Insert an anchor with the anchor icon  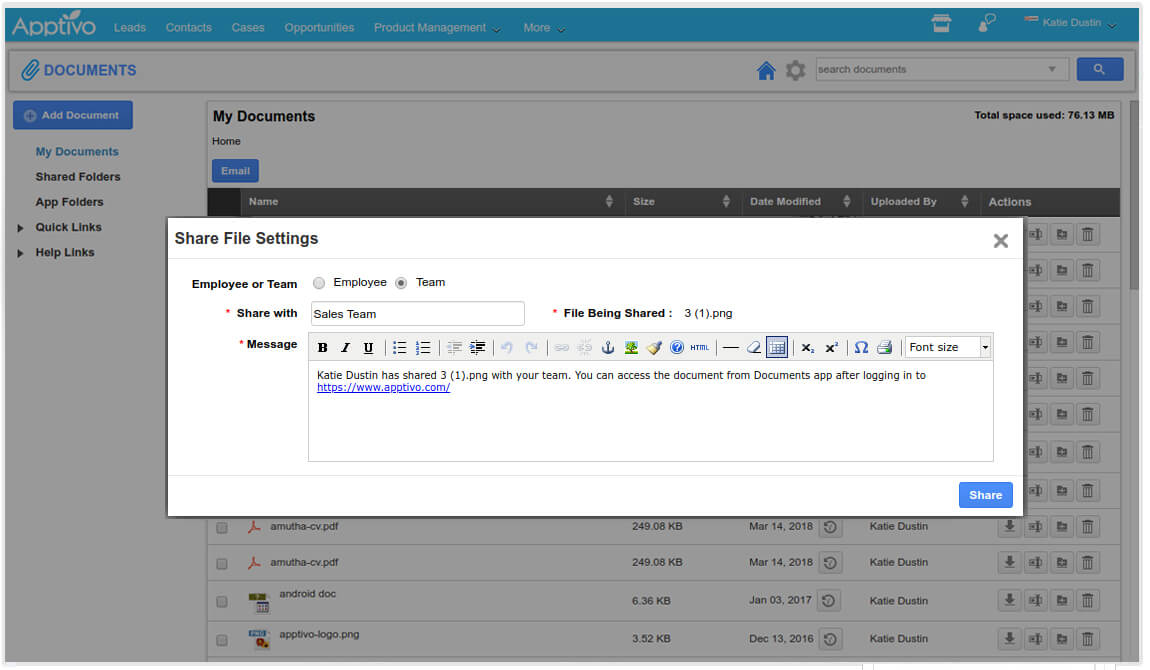pyautogui.click(x=607, y=348)
